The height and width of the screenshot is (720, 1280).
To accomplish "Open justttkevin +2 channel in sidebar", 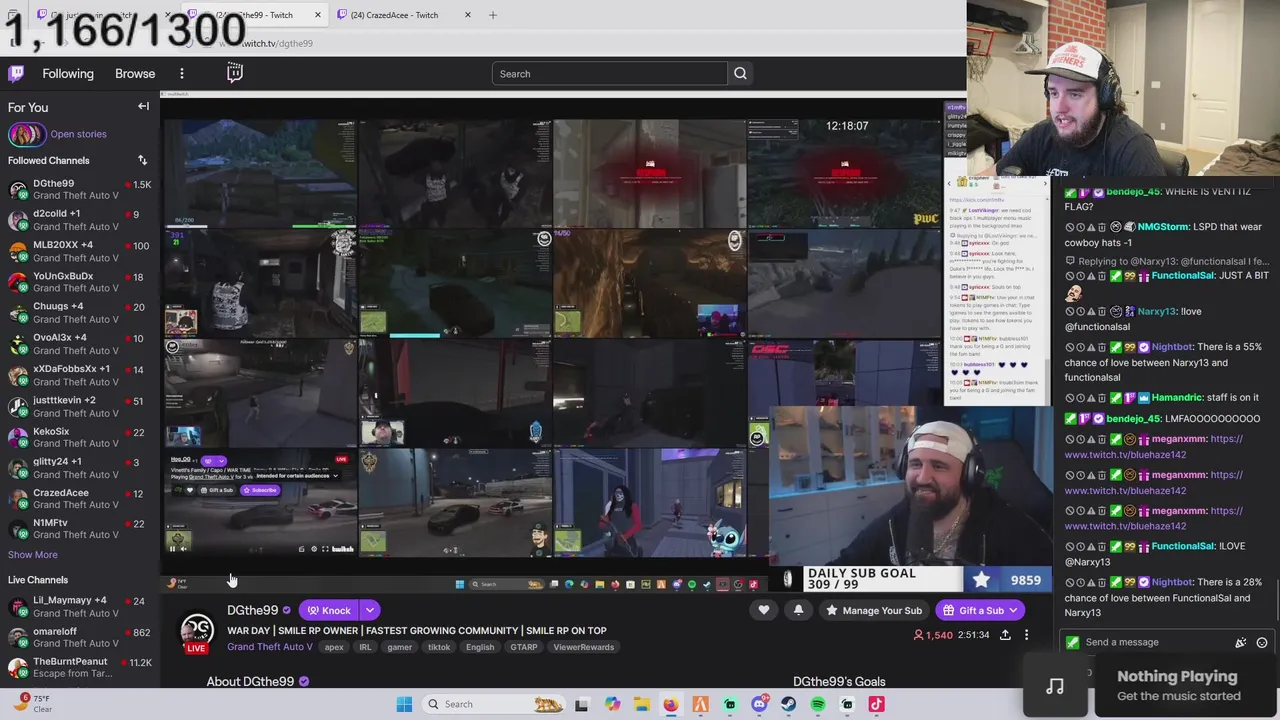I will point(80,406).
